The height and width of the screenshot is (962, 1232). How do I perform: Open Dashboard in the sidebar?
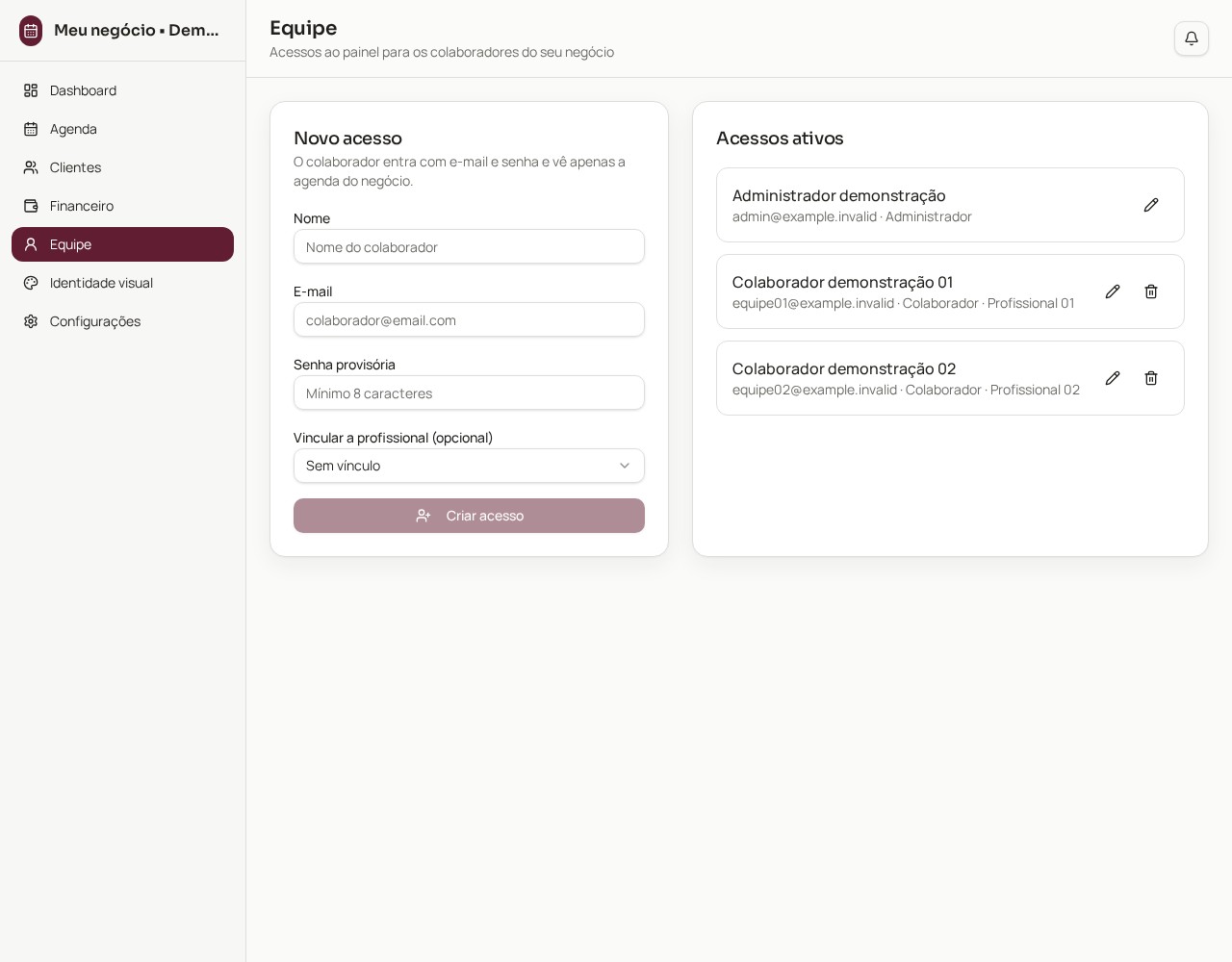tap(122, 90)
